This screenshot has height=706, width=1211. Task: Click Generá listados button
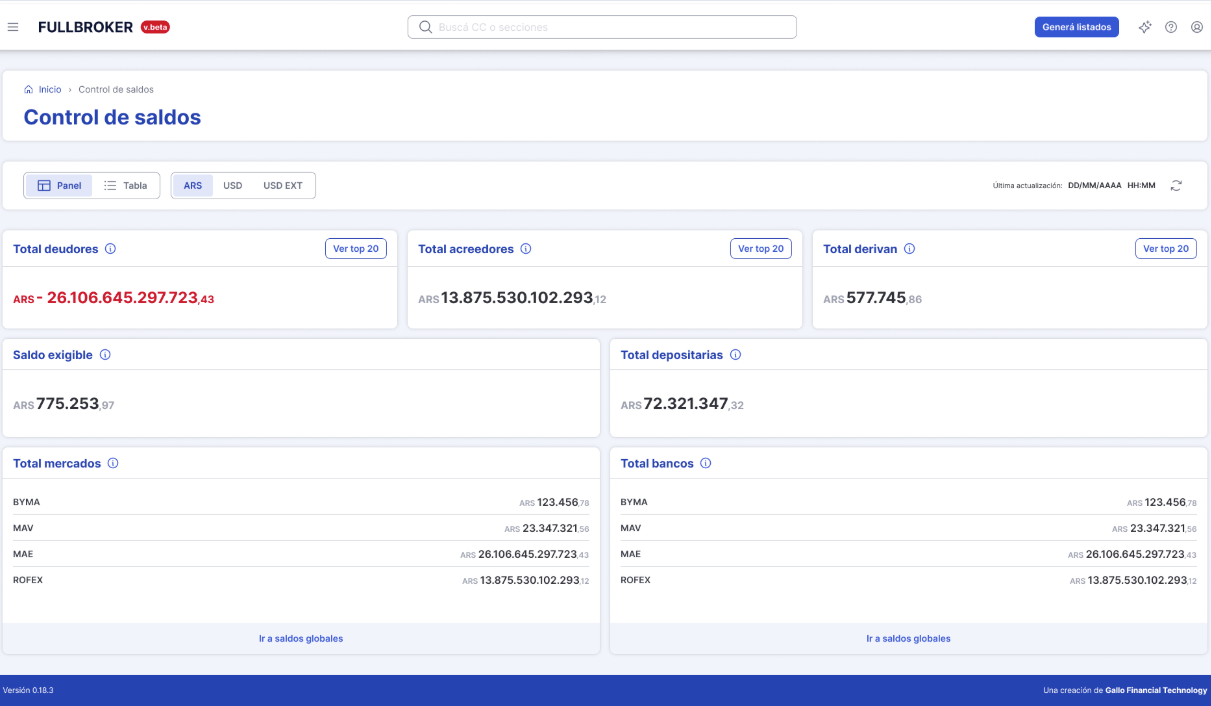click(1076, 27)
